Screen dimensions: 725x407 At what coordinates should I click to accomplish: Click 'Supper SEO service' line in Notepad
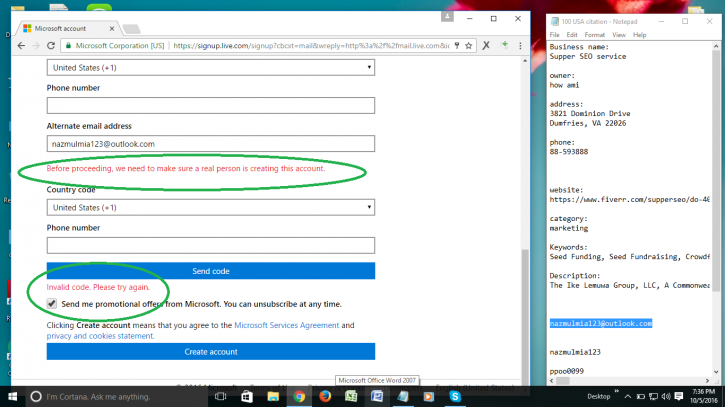pos(588,56)
